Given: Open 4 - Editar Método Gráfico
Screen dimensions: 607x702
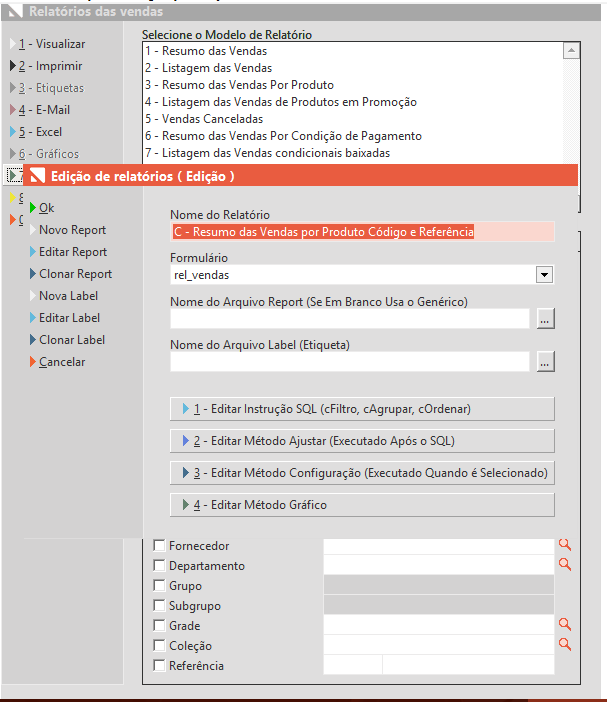Looking at the screenshot, I should (362, 505).
